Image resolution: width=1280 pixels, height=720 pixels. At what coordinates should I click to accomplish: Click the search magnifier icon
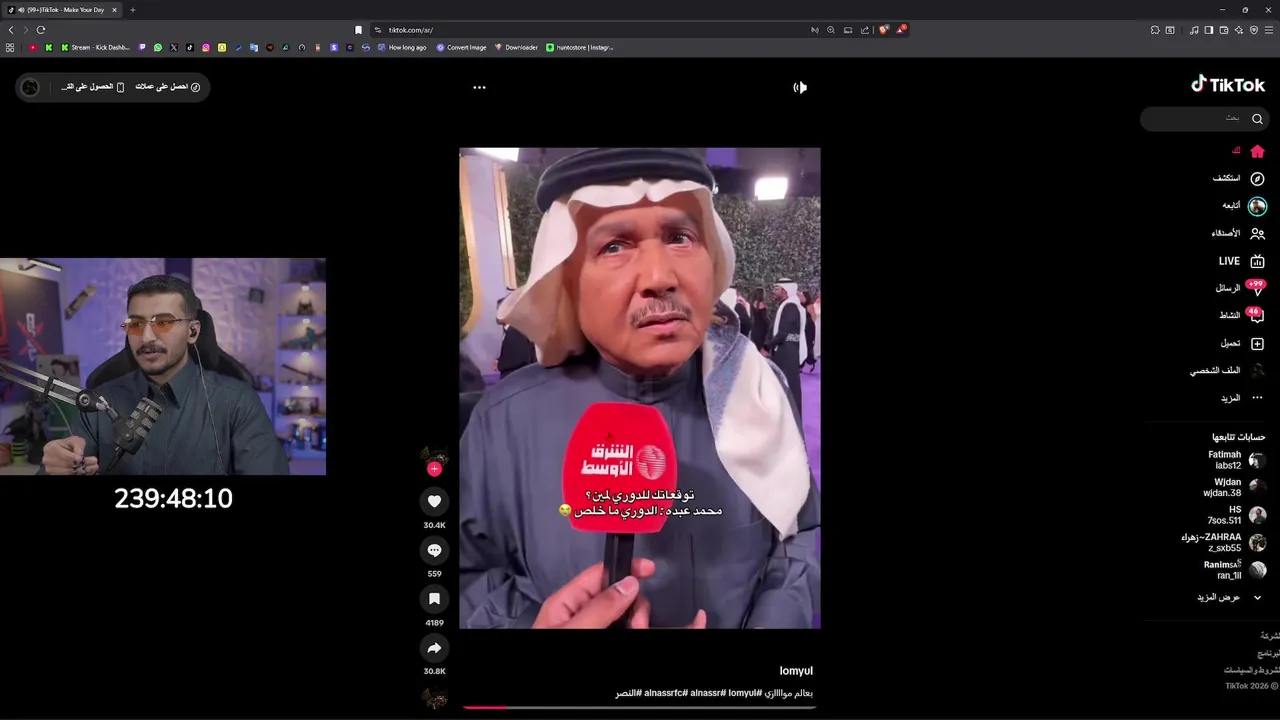click(x=1257, y=118)
